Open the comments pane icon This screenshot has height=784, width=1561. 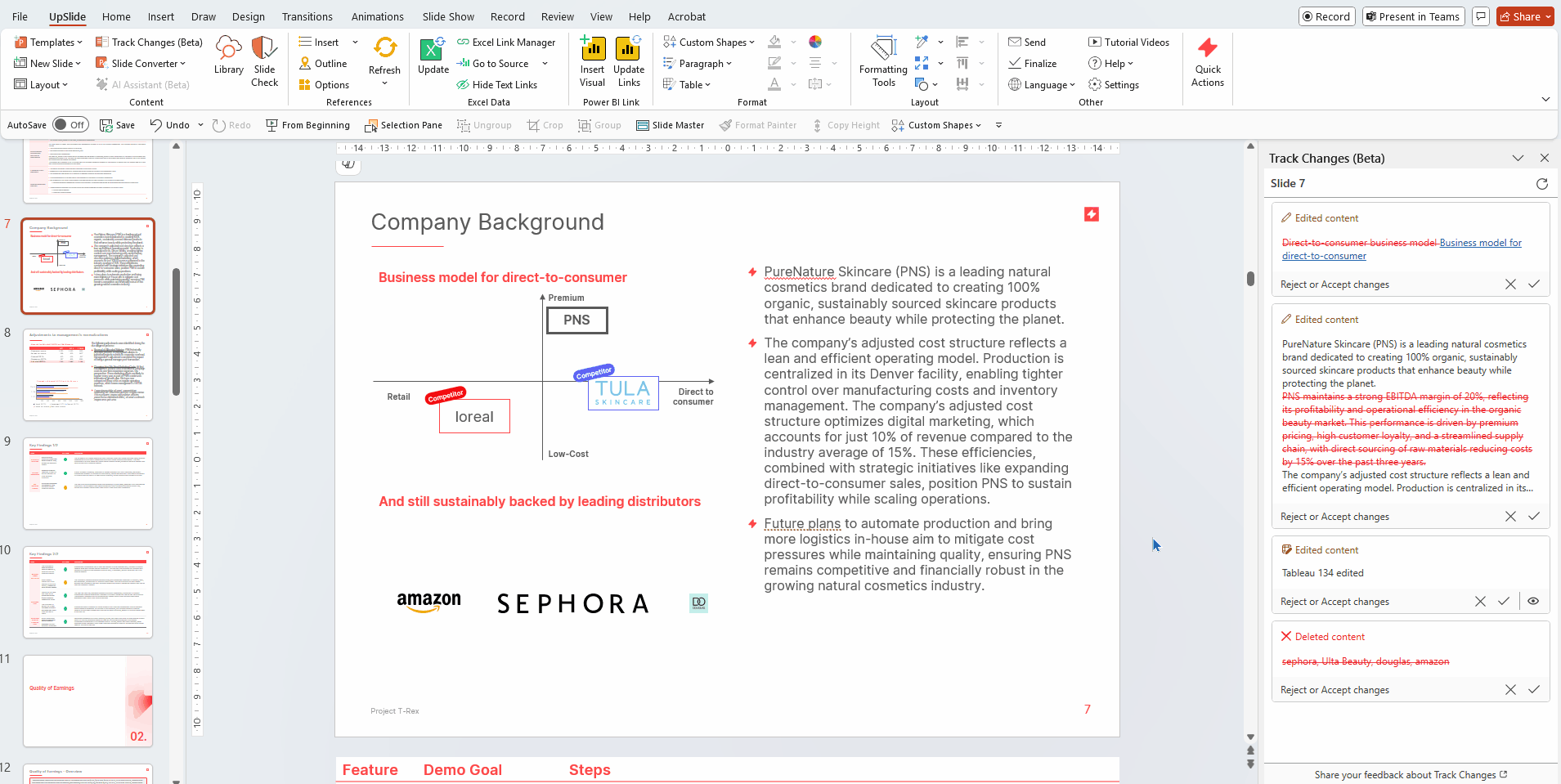click(1480, 16)
